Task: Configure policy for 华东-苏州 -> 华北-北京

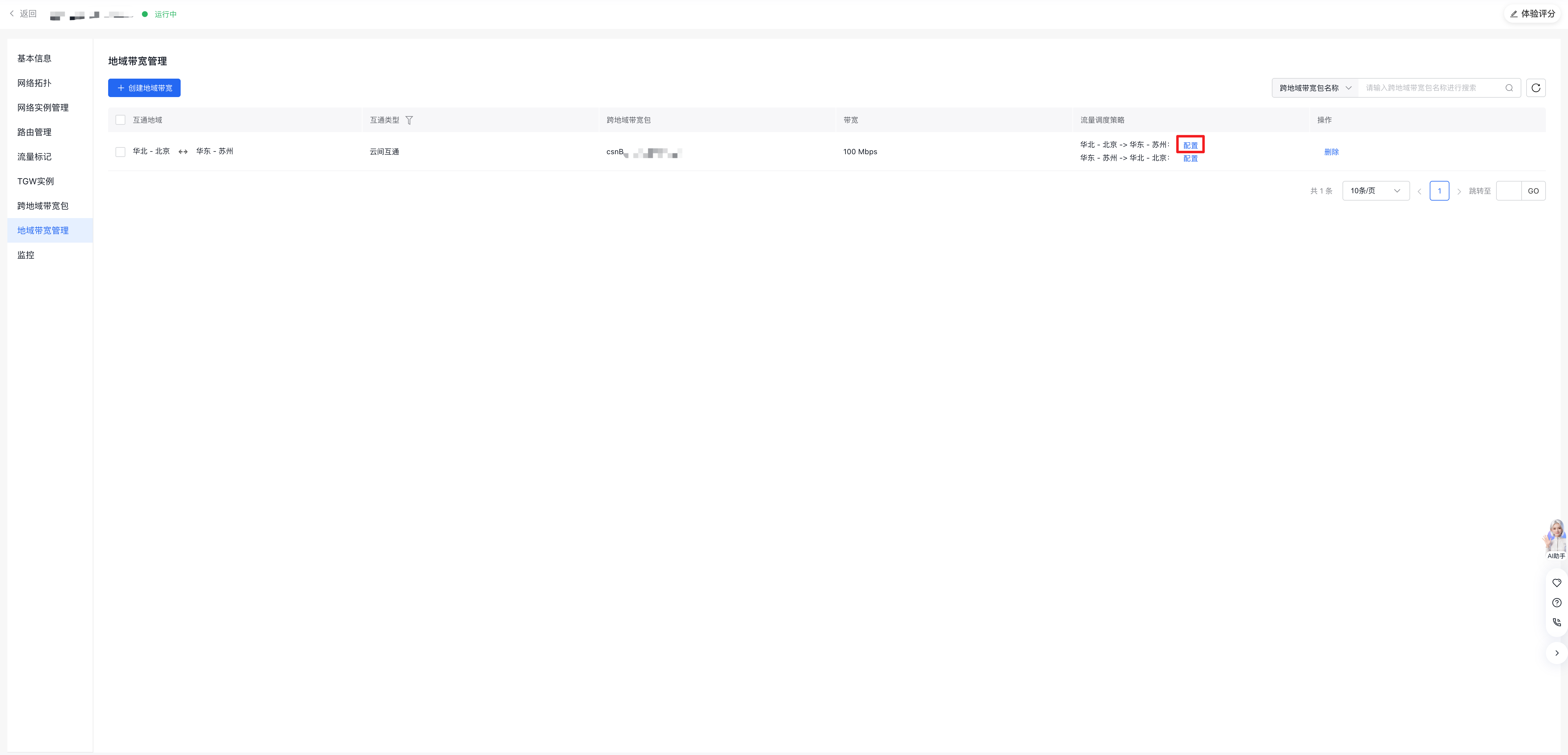Action: (1190, 158)
